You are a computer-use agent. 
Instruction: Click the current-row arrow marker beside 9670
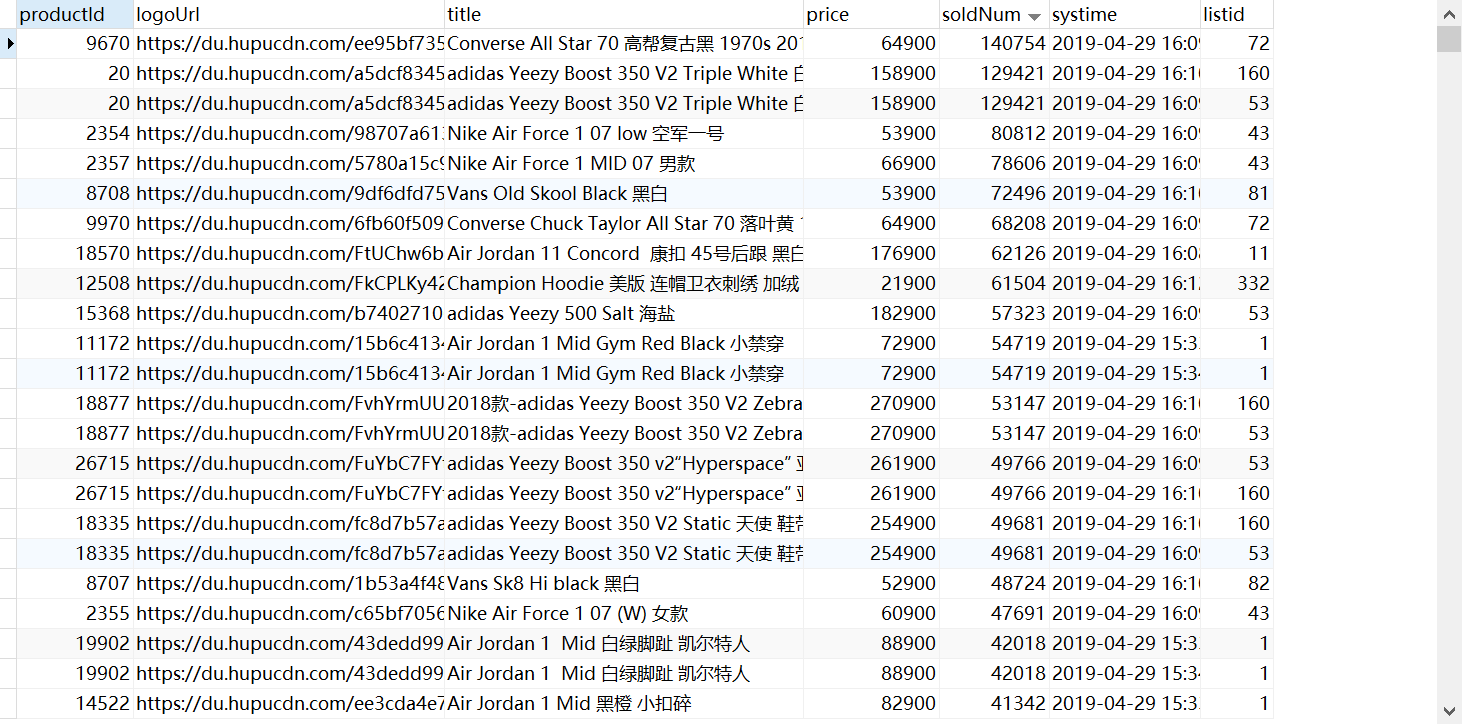tap(9, 43)
